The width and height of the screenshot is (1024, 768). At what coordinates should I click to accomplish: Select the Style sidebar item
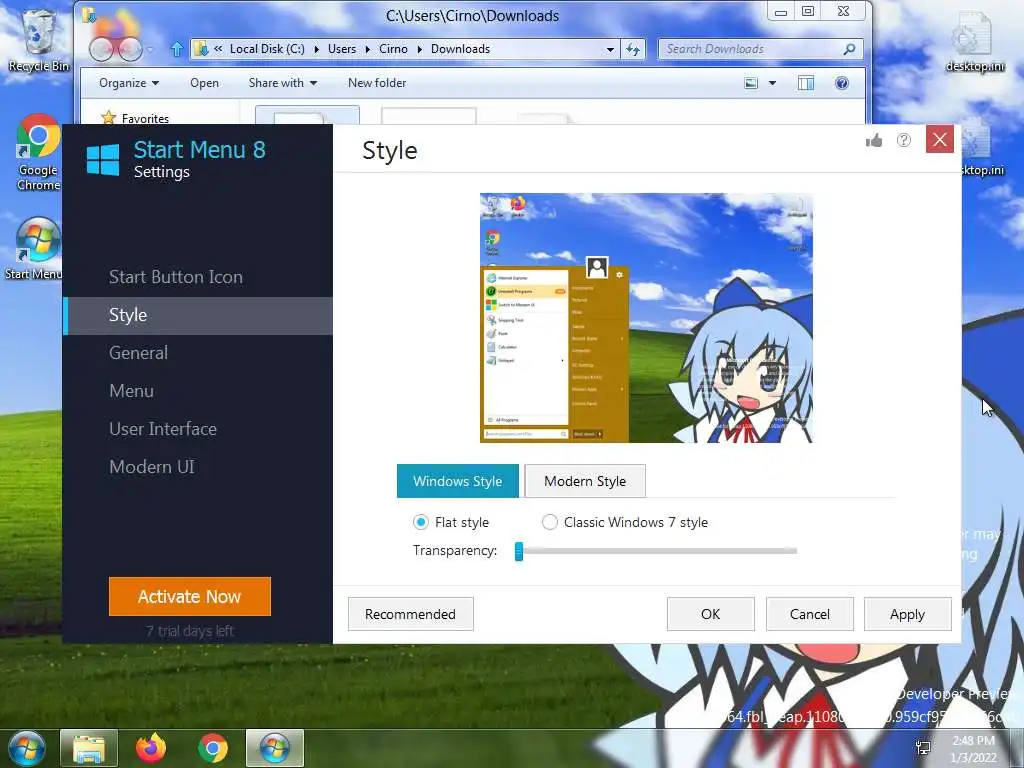pyautogui.click(x=199, y=315)
